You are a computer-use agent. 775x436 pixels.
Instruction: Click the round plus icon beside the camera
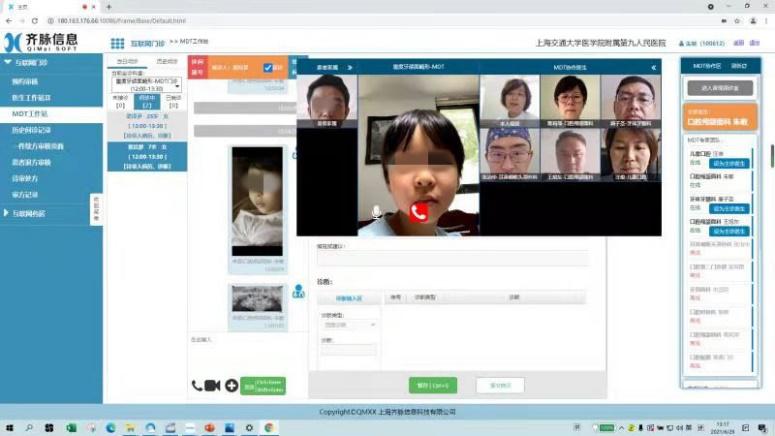pyautogui.click(x=231, y=385)
